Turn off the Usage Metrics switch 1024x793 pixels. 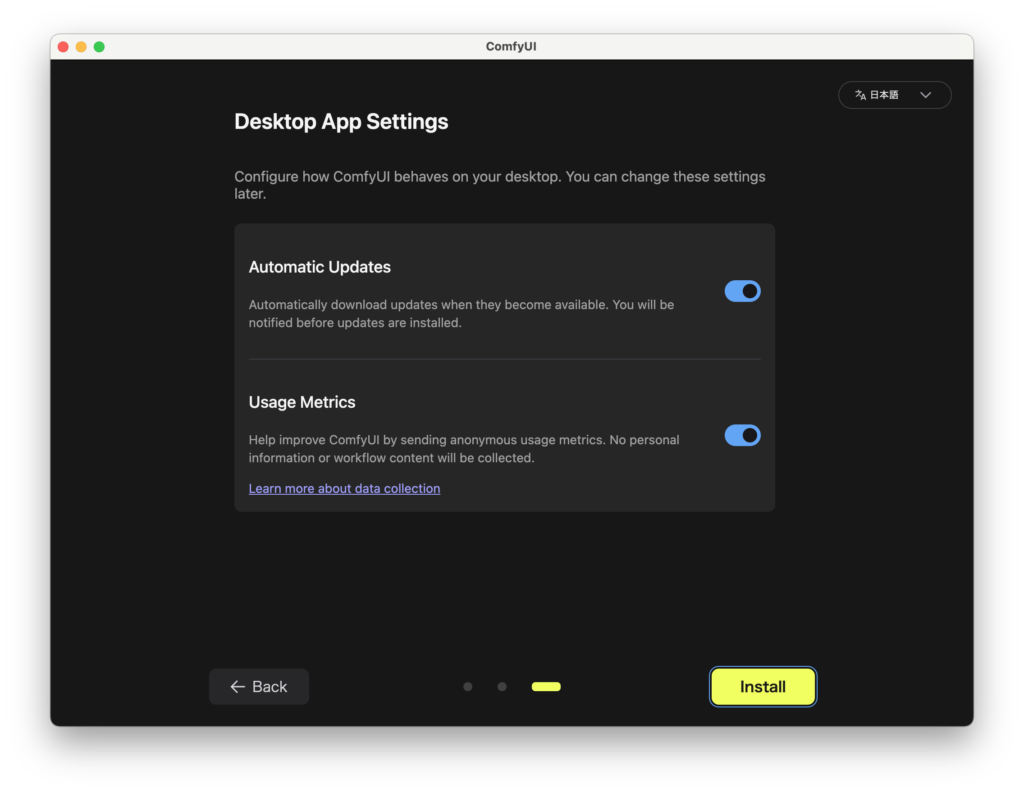point(742,435)
